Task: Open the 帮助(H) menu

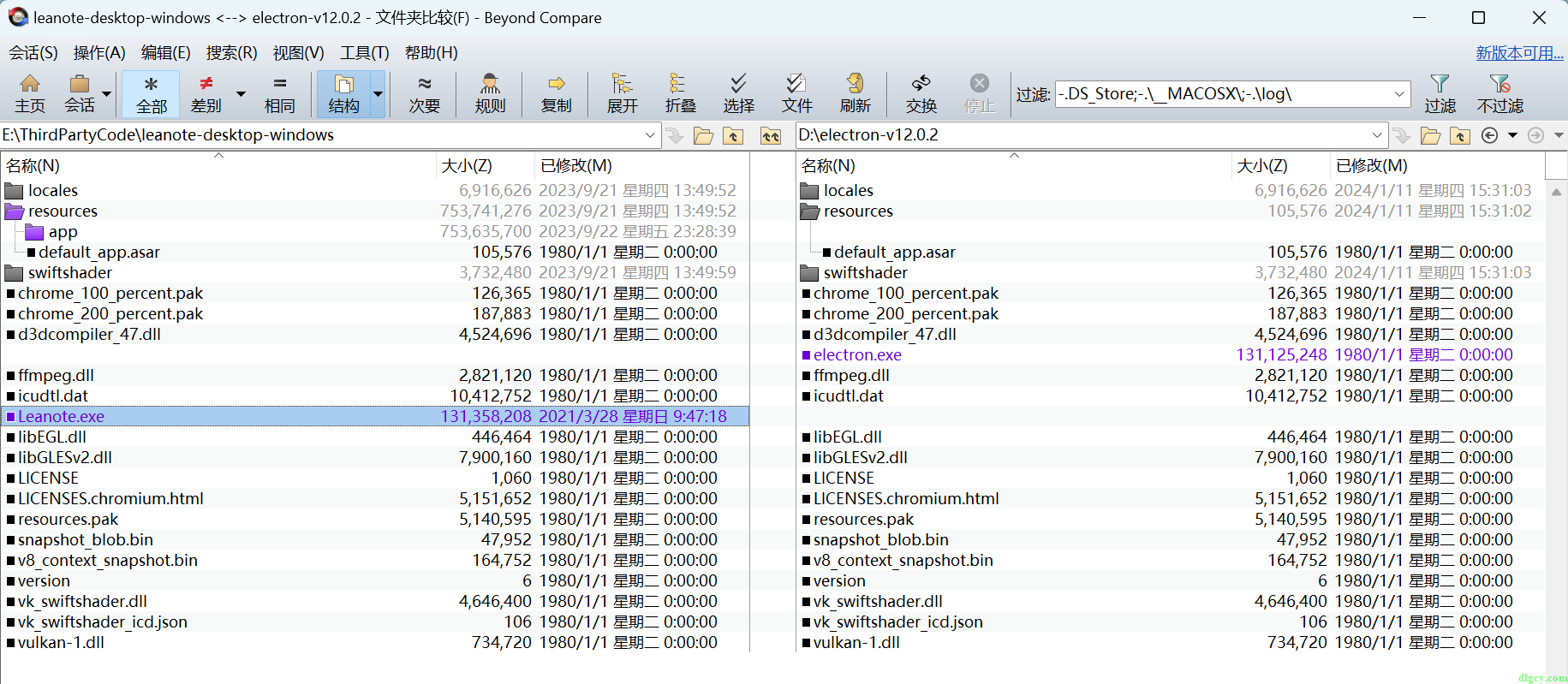Action: [431, 53]
